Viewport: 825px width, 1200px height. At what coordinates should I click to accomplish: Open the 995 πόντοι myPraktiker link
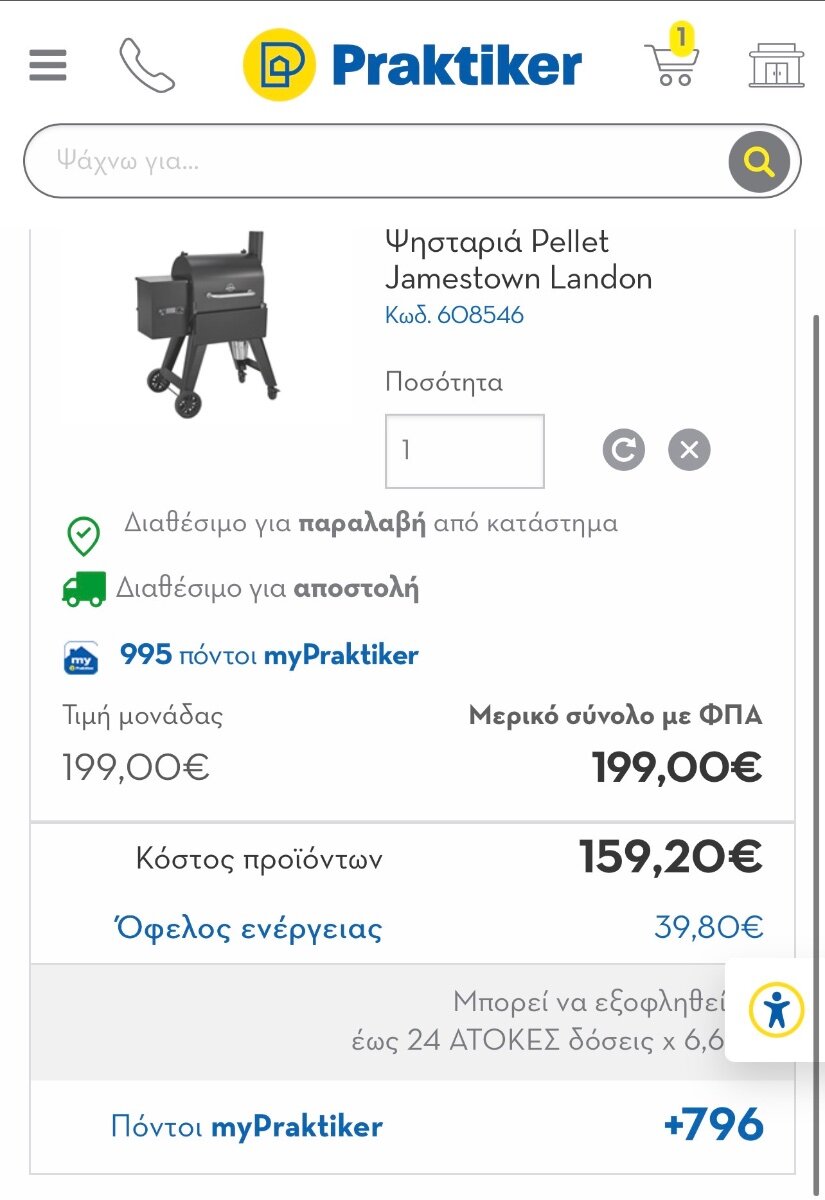tap(269, 656)
